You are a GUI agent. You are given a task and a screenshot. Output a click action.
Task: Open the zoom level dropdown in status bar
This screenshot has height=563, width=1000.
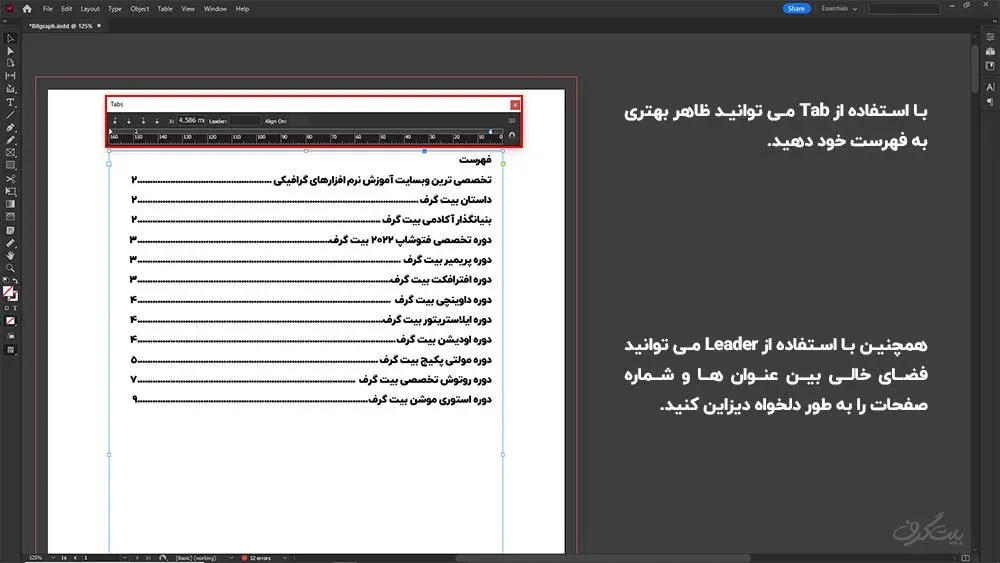coord(53,558)
